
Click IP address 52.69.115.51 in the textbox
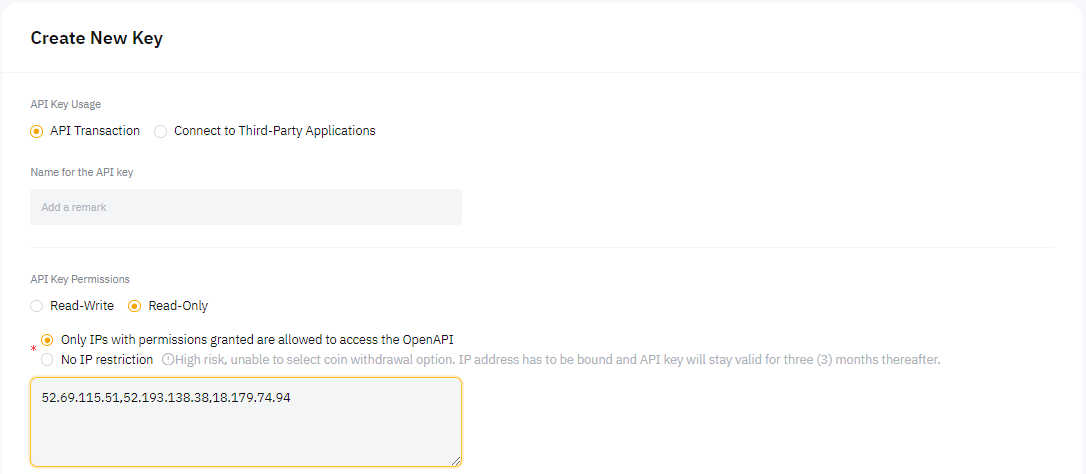pyautogui.click(x=80, y=398)
